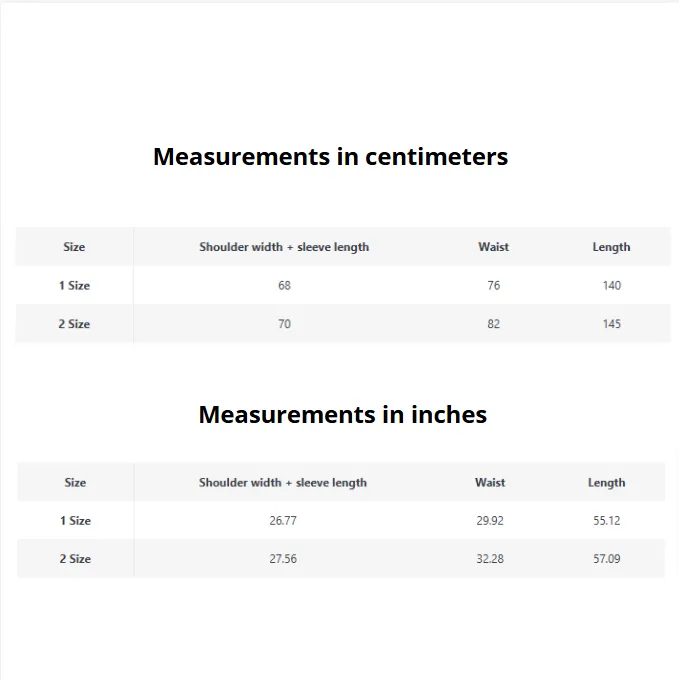Click the 'Measurements in centimeters' heading
The width and height of the screenshot is (679, 680).
tap(330, 157)
